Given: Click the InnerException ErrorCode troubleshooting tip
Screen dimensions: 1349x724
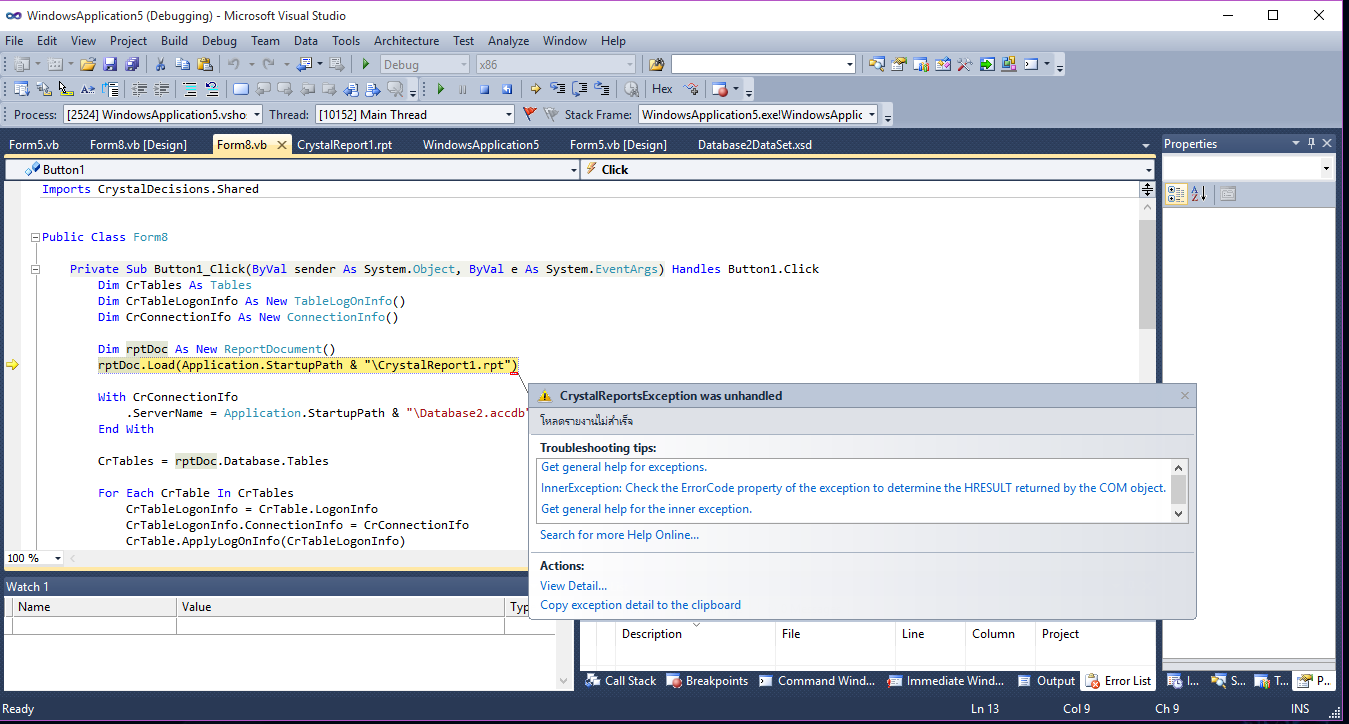Looking at the screenshot, I should point(853,488).
